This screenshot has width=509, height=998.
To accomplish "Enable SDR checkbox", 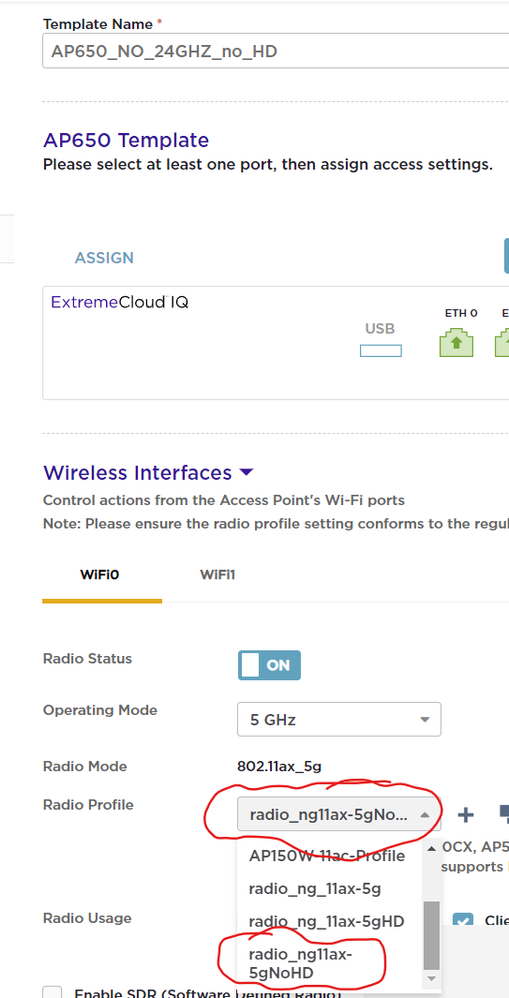I will click(x=52, y=992).
